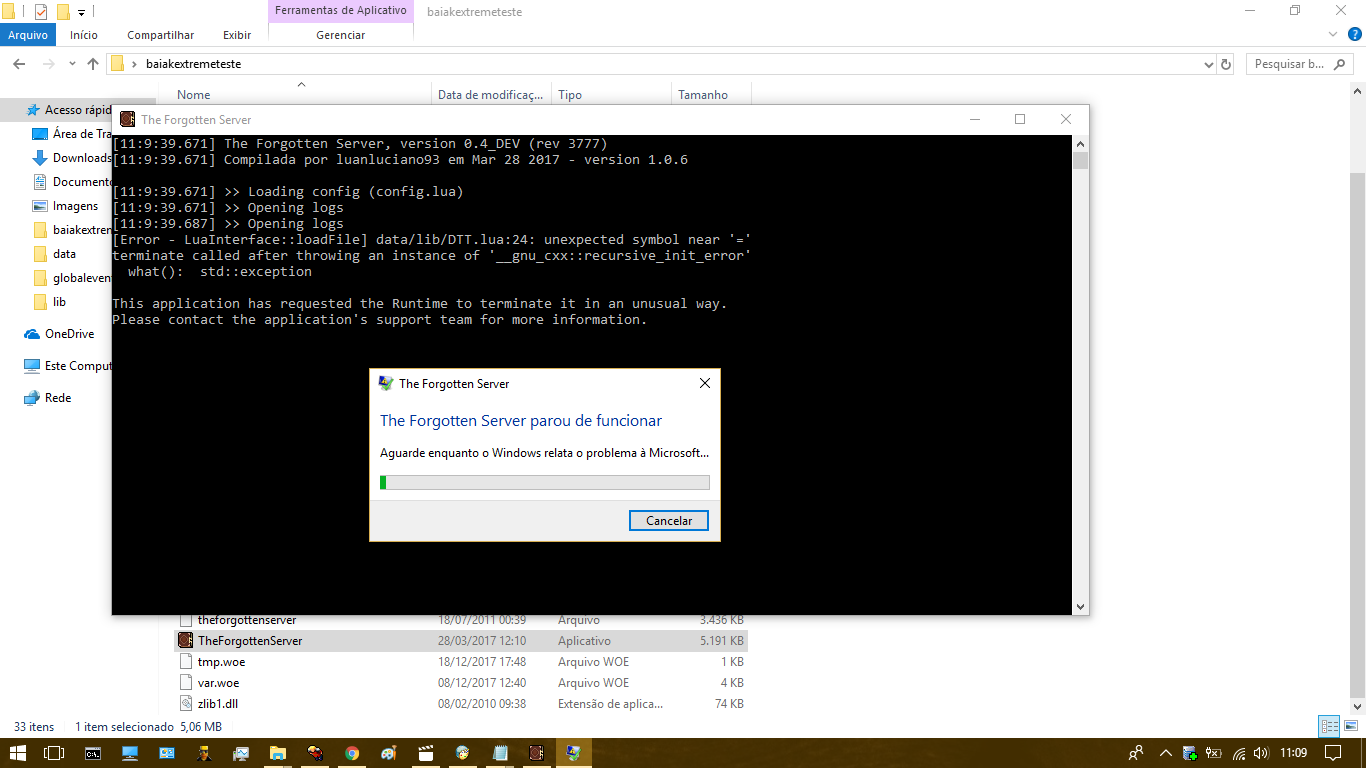Open Google Chrome from the taskbar
This screenshot has width=1366, height=768.
tap(352, 753)
